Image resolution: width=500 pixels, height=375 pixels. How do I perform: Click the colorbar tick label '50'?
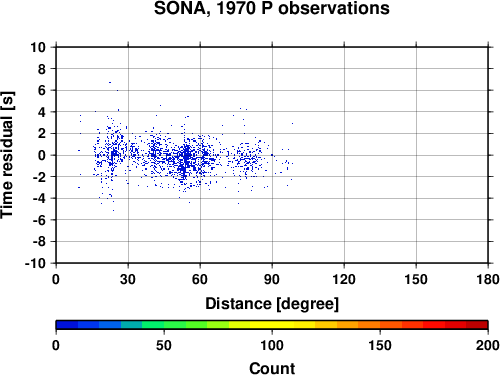164,345
